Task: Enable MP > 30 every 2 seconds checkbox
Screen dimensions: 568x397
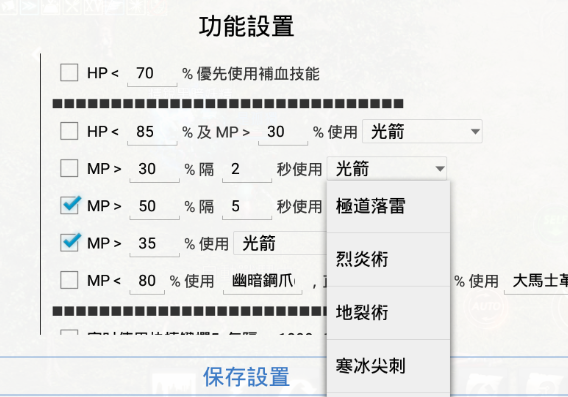Action: (x=69, y=168)
